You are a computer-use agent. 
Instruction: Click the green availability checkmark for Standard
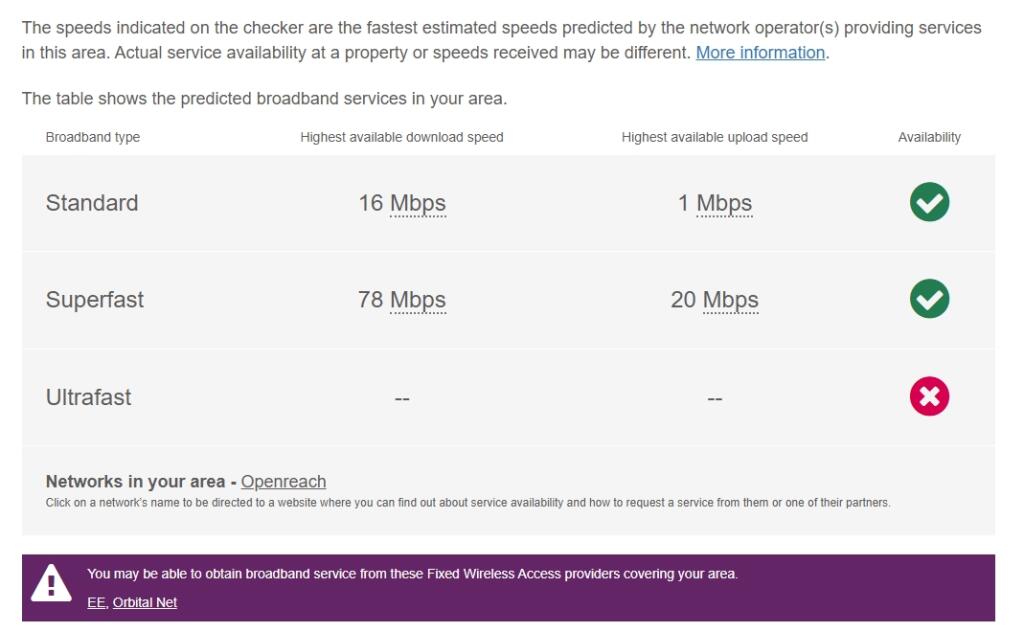coord(928,202)
